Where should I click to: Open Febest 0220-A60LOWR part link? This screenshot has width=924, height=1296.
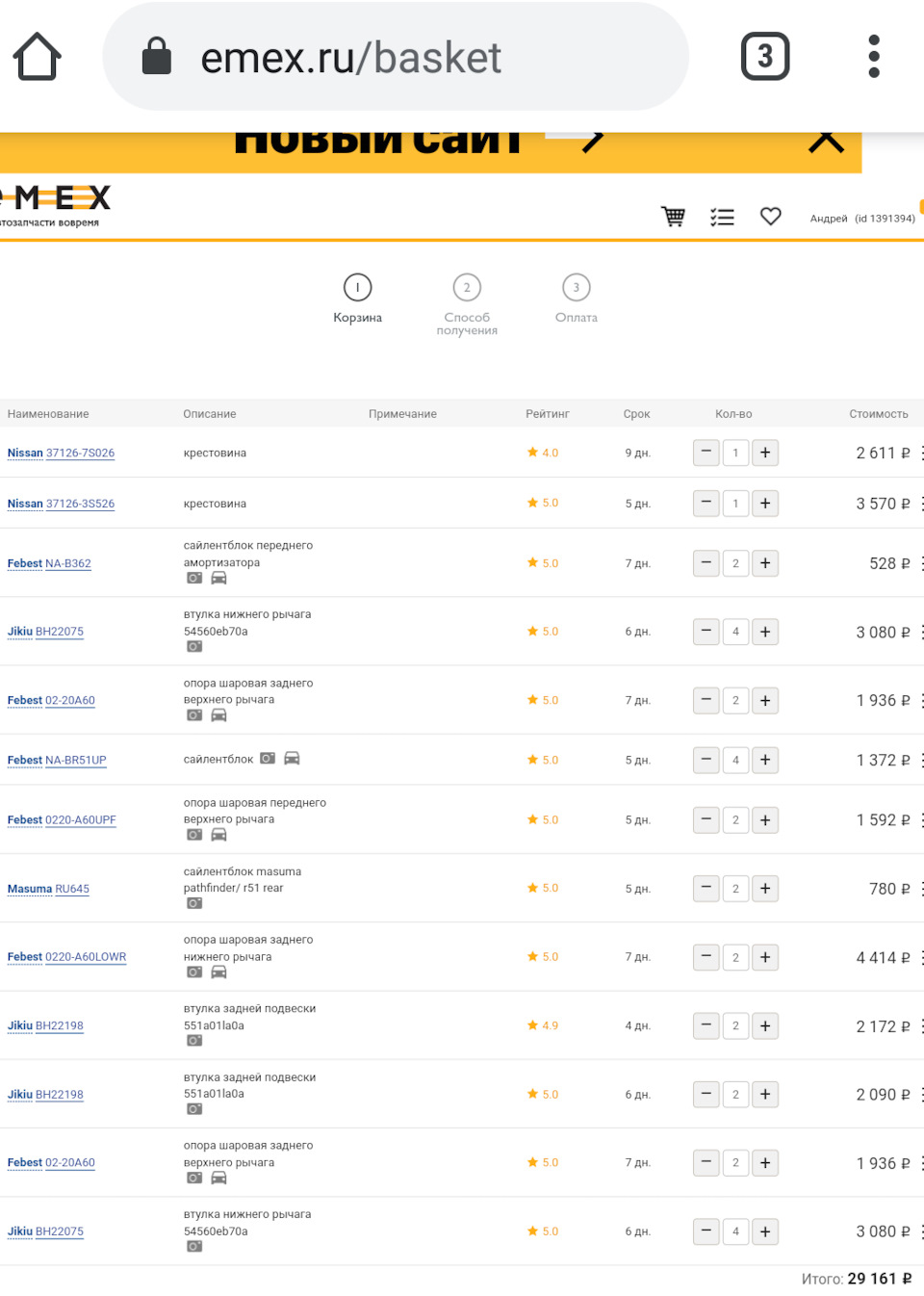coord(66,957)
